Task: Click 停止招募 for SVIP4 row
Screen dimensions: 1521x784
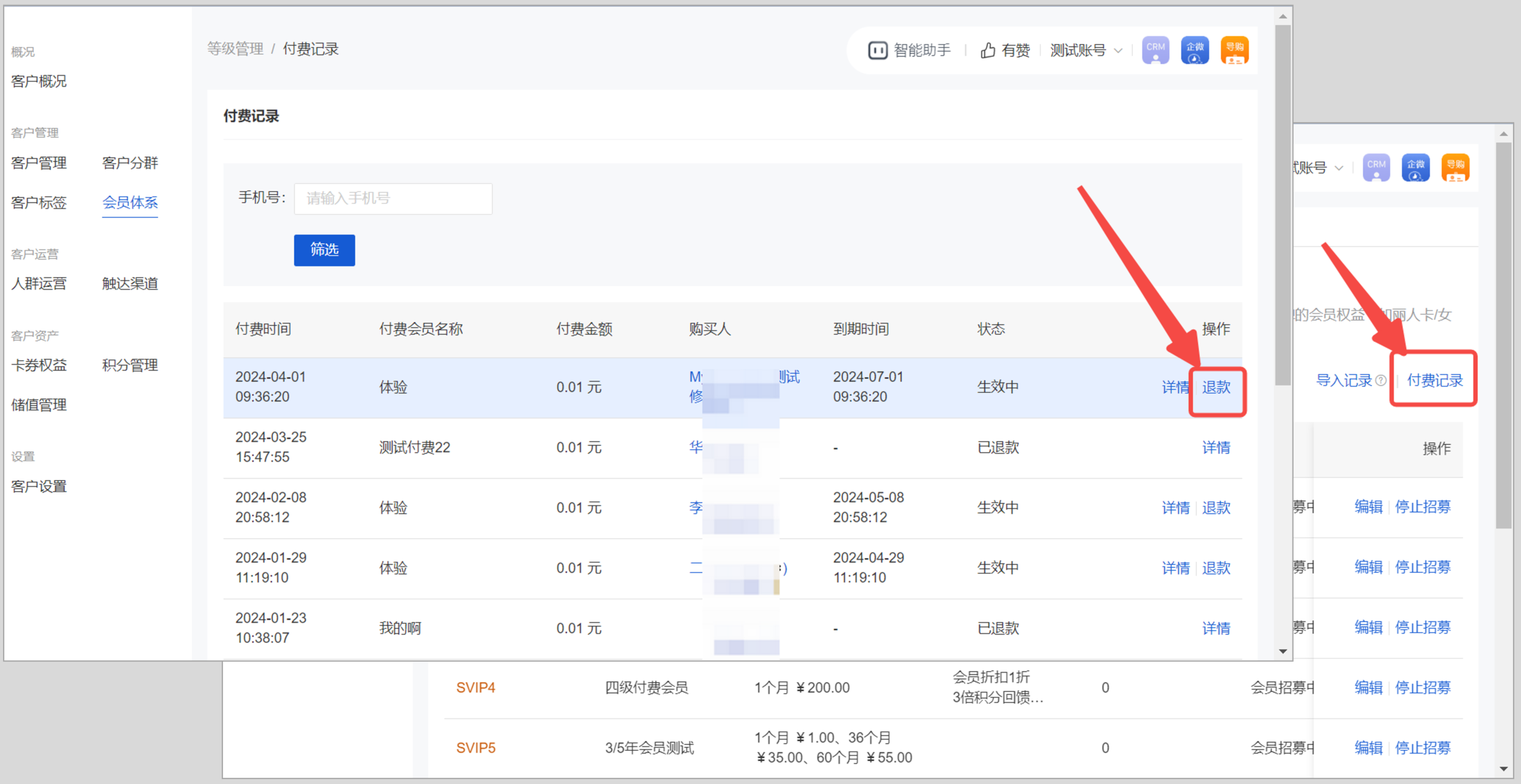Action: [x=1423, y=688]
